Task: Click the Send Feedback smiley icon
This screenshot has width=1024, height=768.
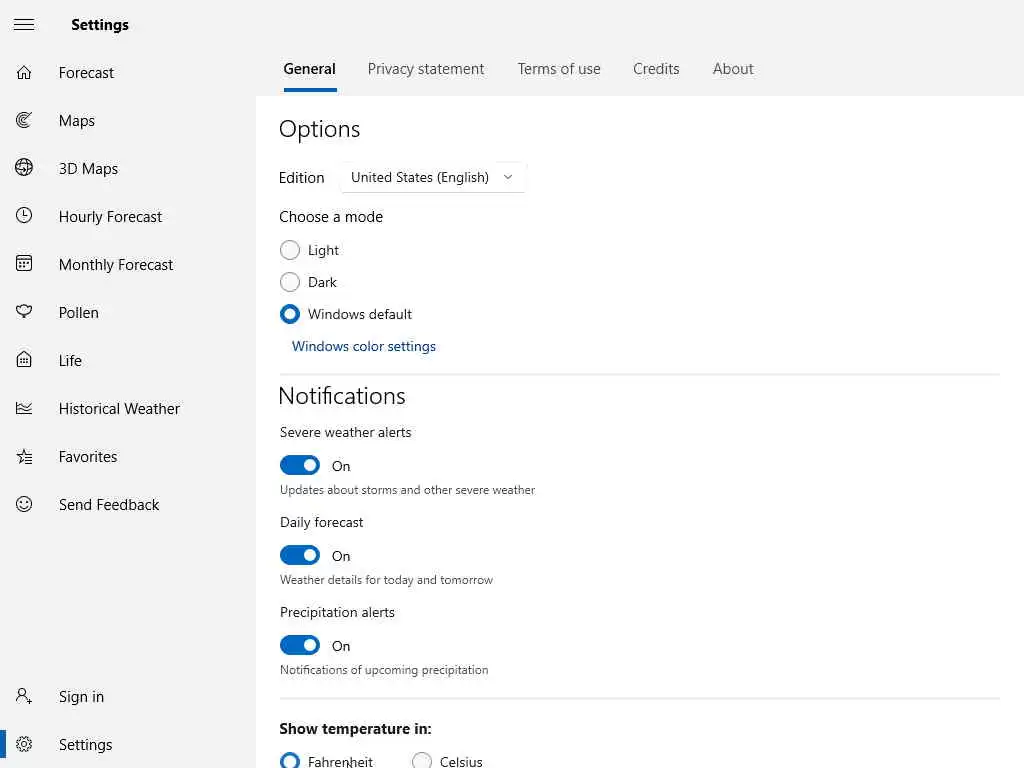Action: point(24,504)
